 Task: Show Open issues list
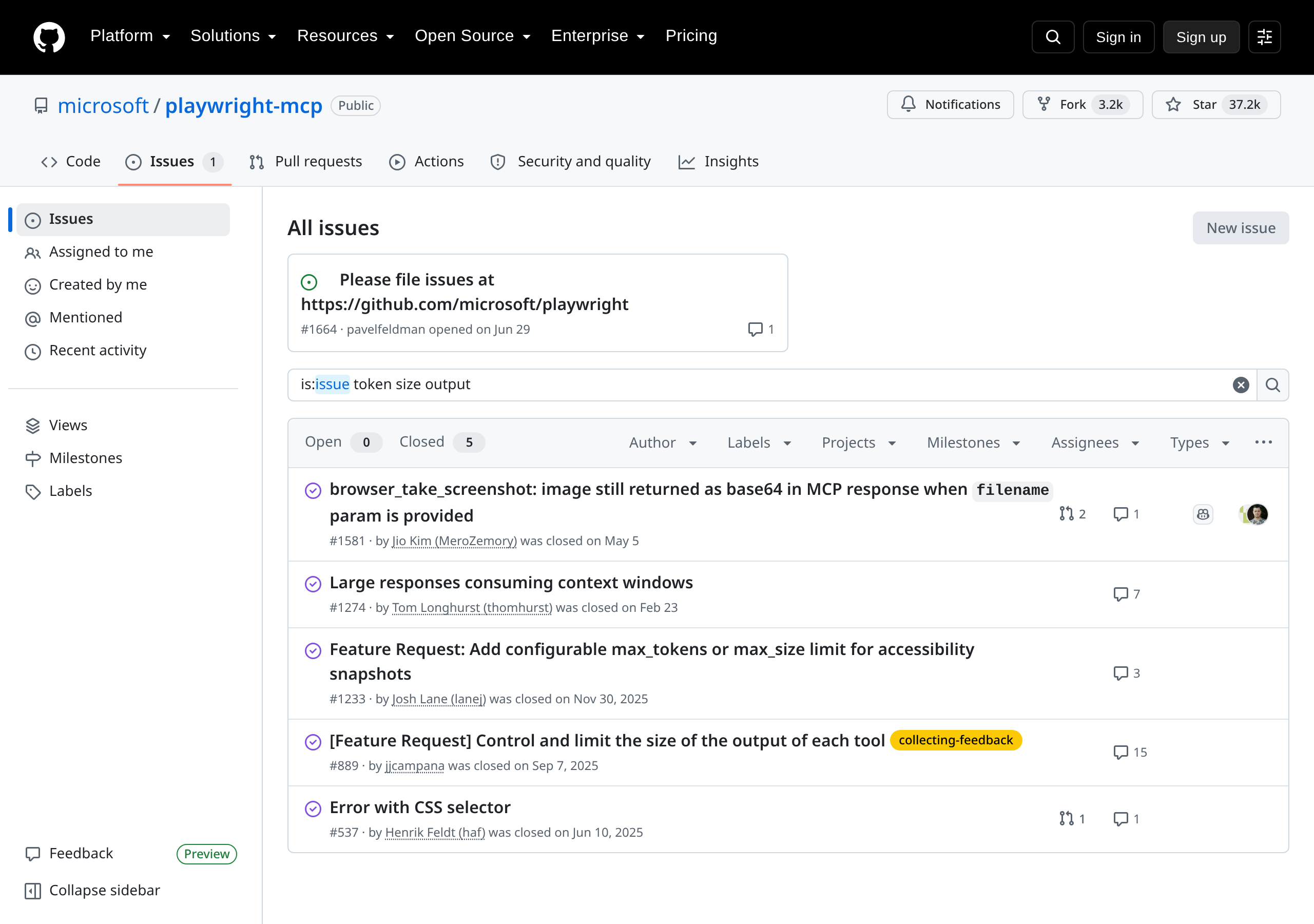click(343, 442)
